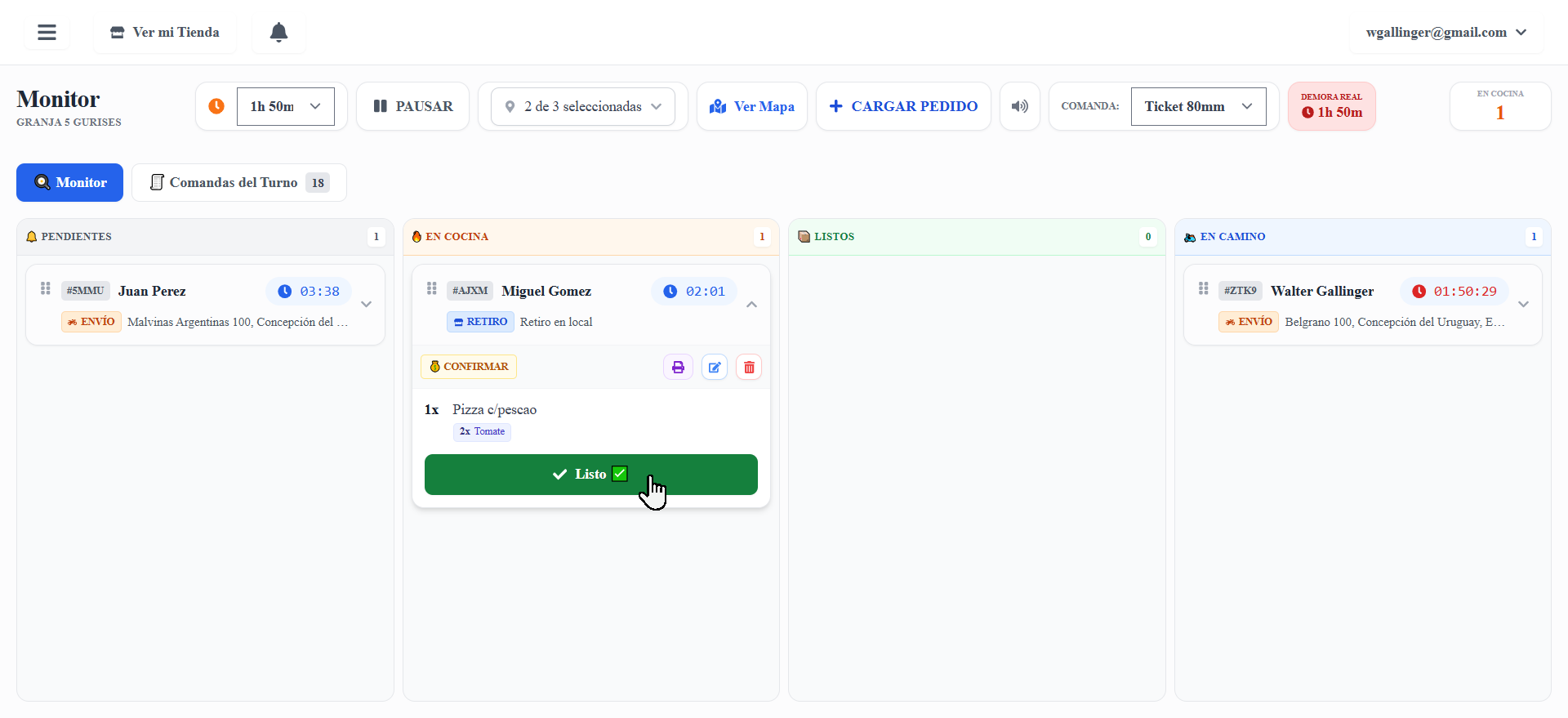Select the Monitor tab
Image resolution: width=1568 pixels, height=718 pixels.
(x=70, y=183)
